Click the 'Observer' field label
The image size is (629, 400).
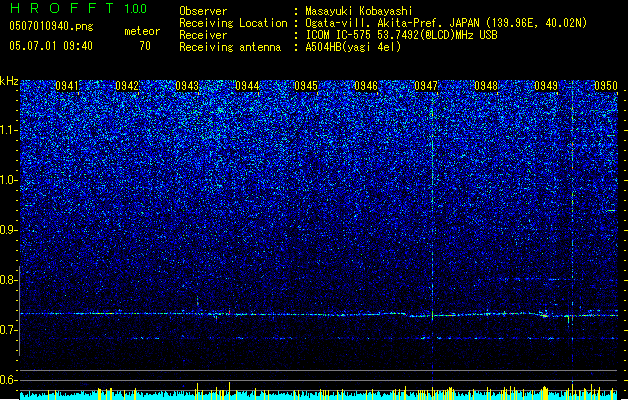(x=203, y=11)
